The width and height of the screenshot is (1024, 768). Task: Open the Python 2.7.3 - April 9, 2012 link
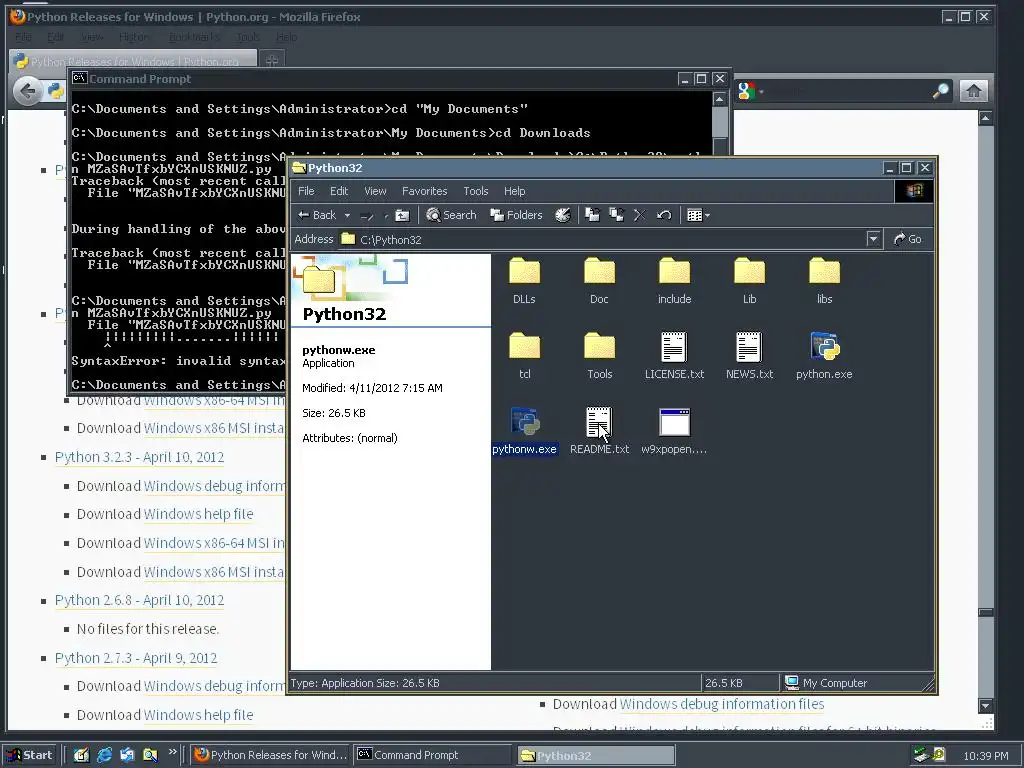point(136,658)
